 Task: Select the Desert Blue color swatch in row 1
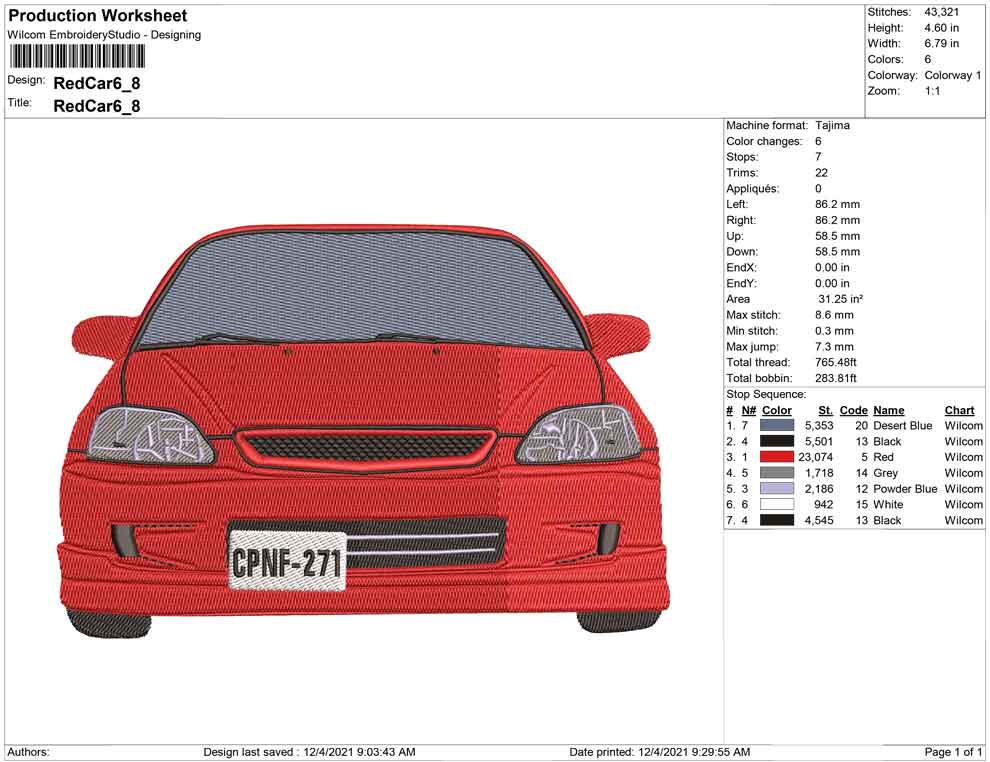[x=778, y=425]
